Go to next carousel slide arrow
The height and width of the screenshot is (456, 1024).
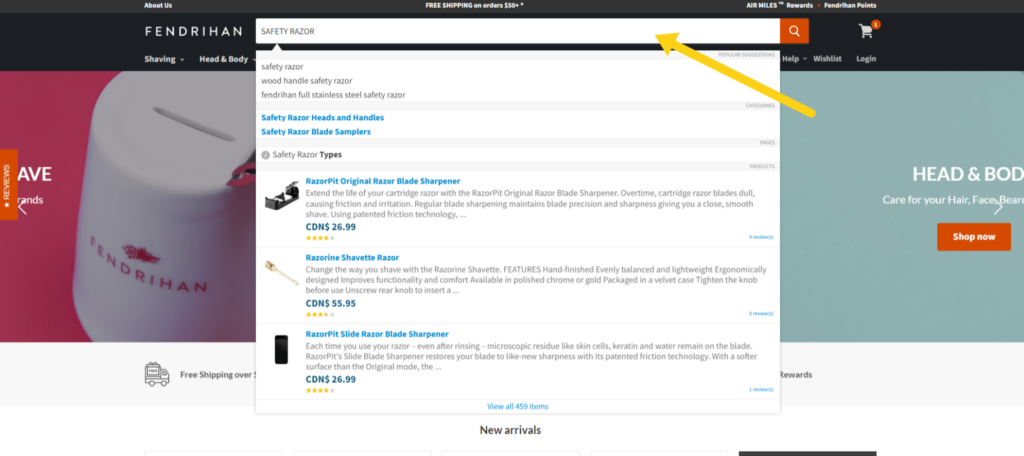tap(998, 207)
